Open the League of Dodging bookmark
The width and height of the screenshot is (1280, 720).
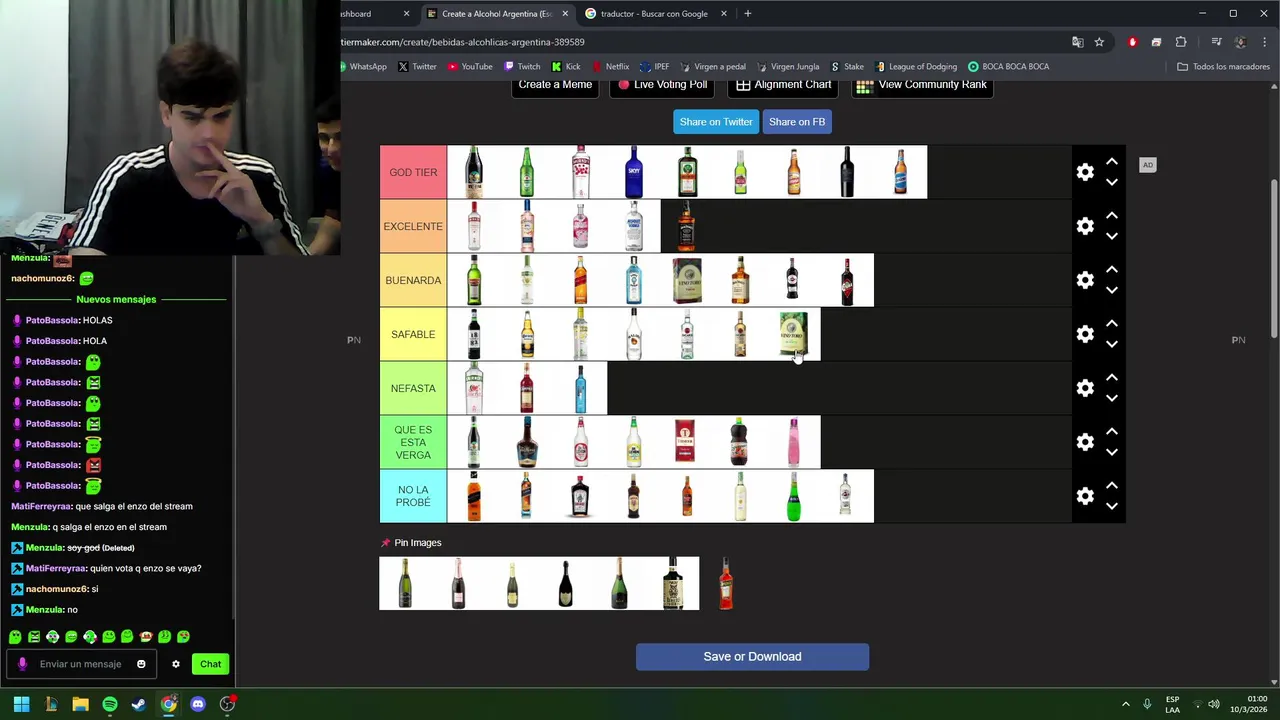point(915,67)
